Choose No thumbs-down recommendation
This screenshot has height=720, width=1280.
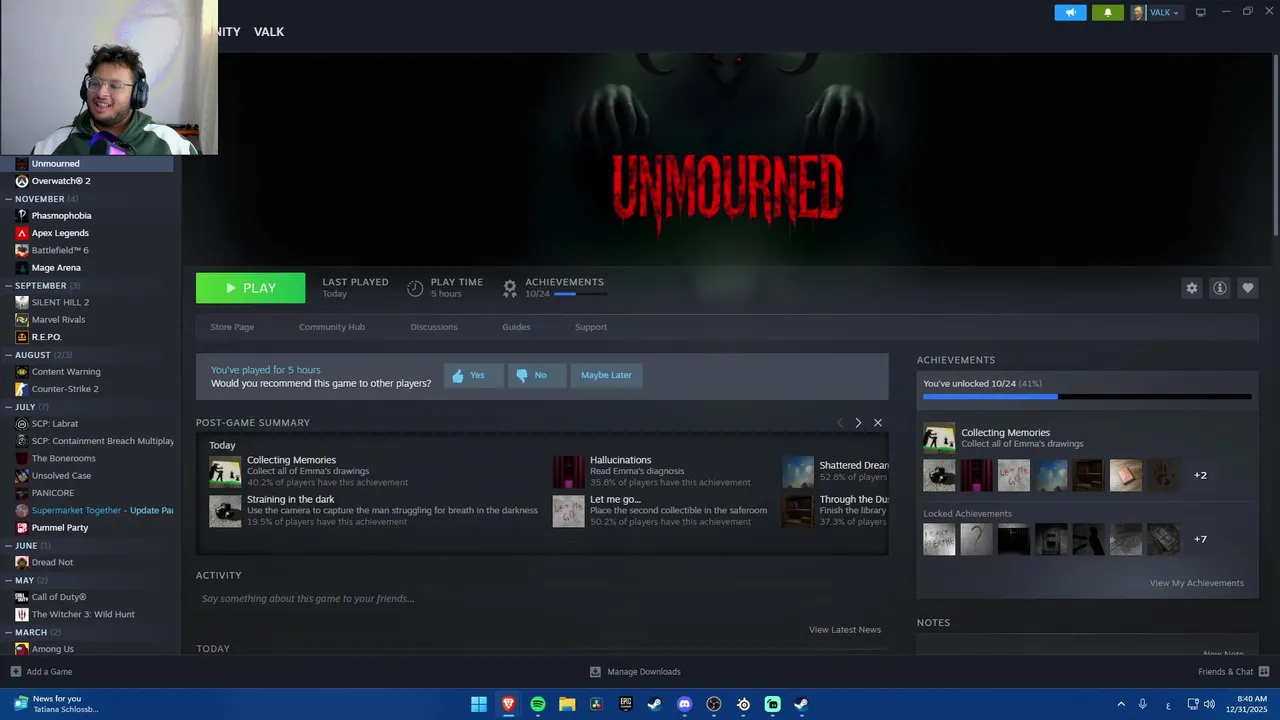[x=536, y=375]
